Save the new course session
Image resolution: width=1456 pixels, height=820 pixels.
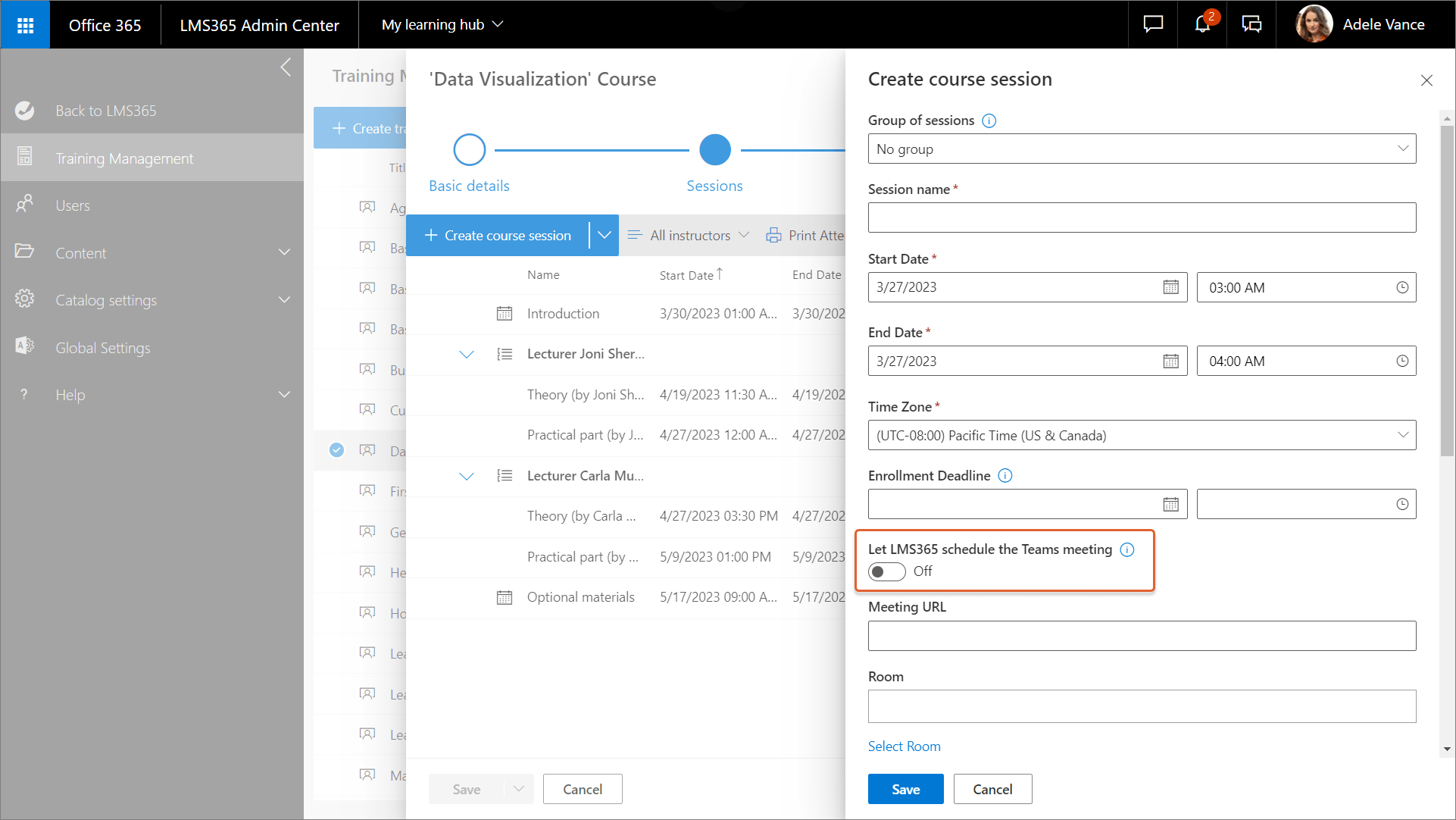(905, 789)
